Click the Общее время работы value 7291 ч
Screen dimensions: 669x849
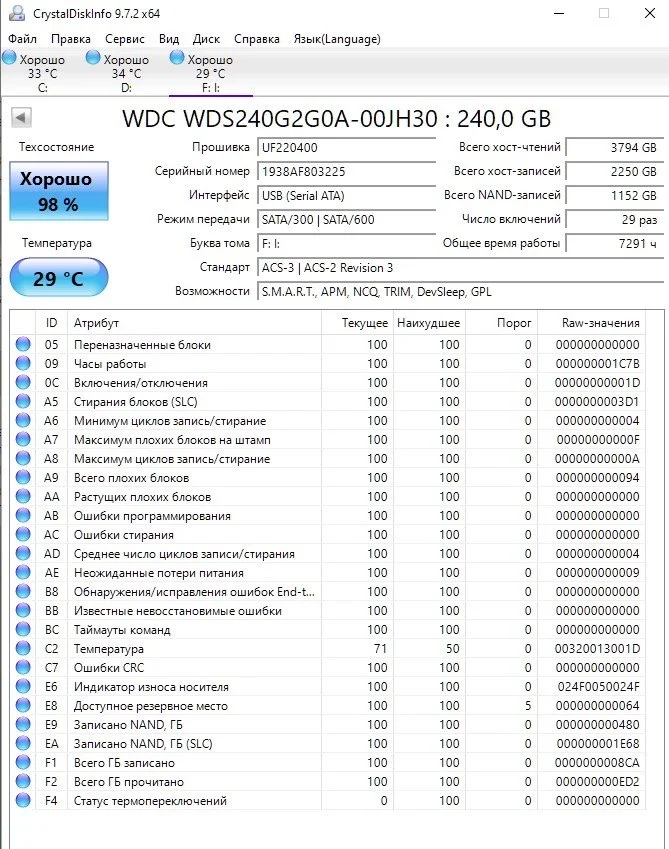615,244
